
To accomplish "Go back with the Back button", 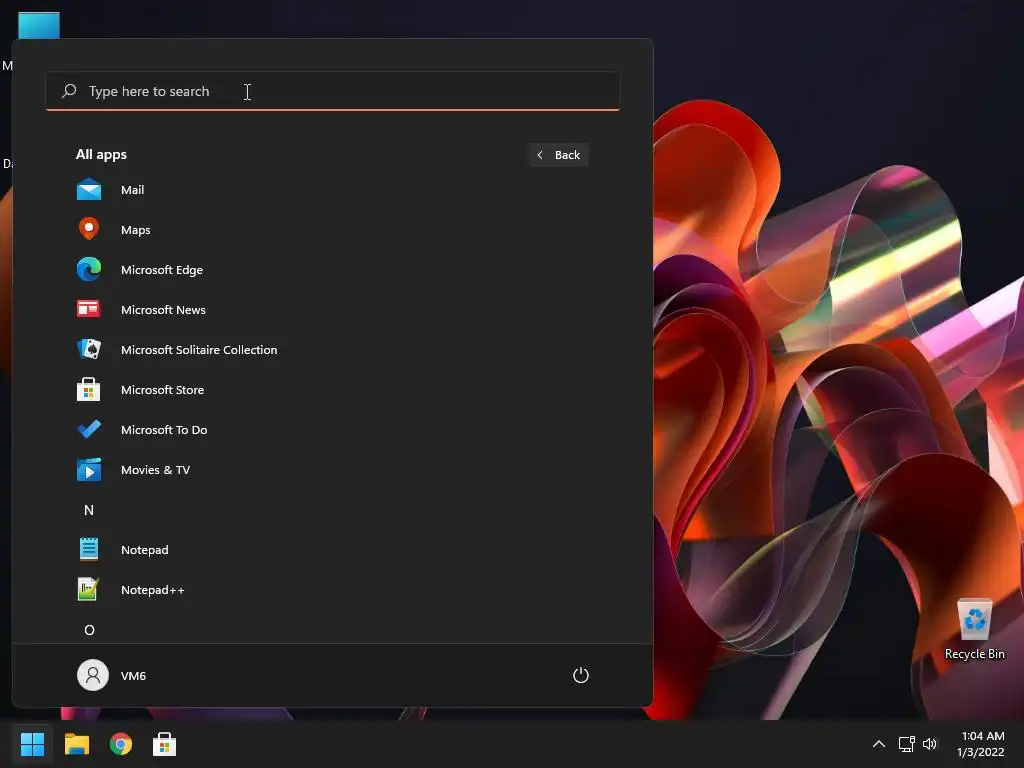I will [x=558, y=155].
